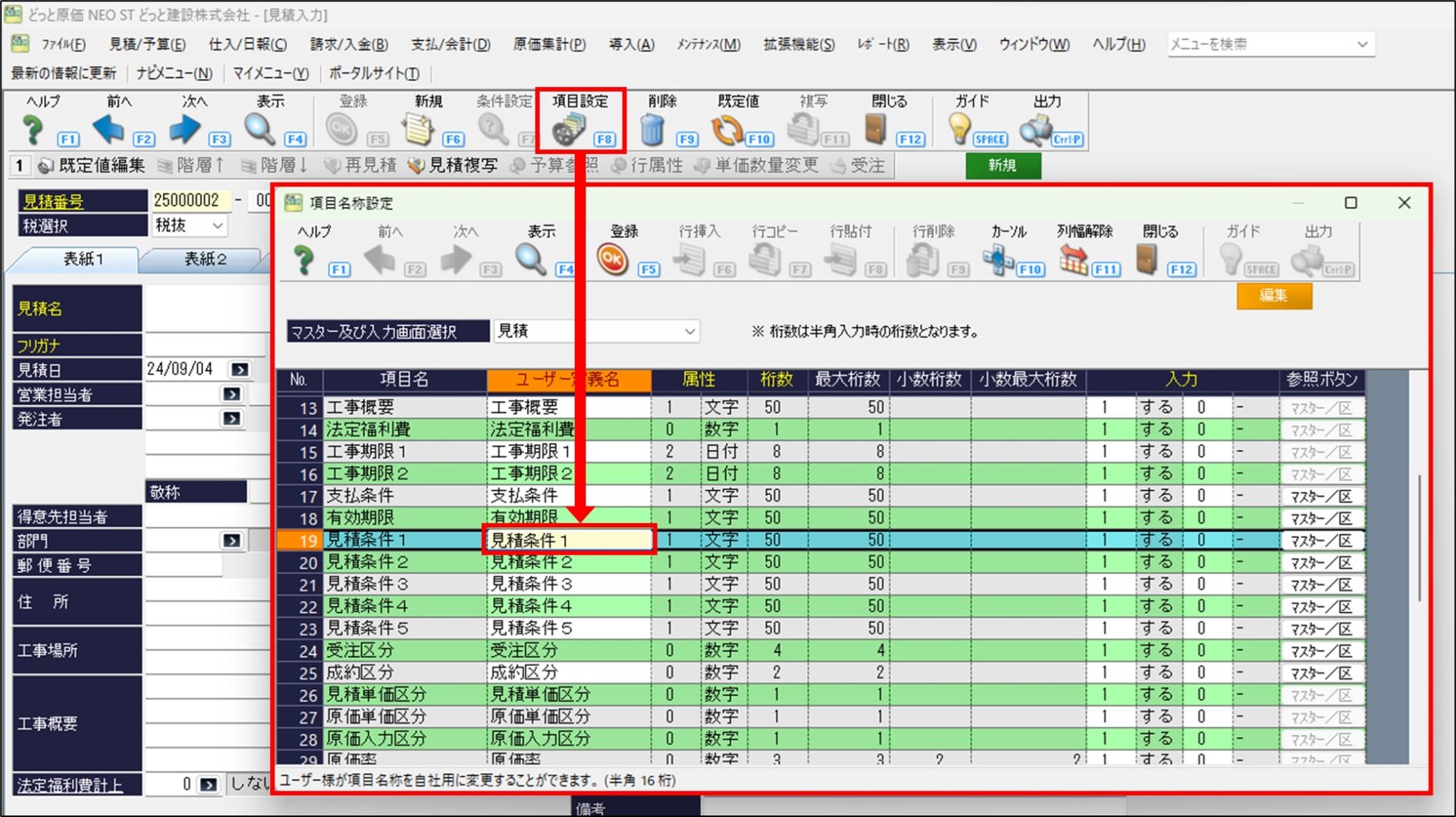Click the 既定値 (F10) refresh icon
This screenshot has height=817, width=1456.
coord(727,130)
